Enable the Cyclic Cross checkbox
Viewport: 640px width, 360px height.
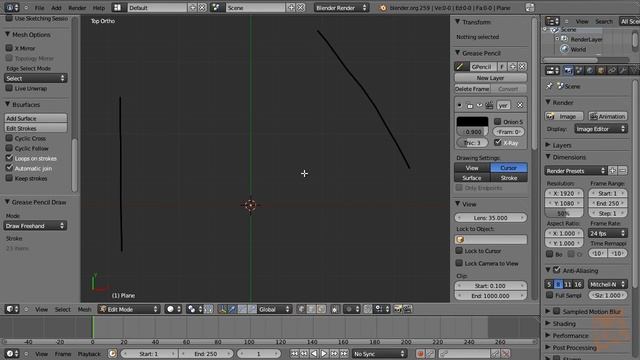[9, 138]
